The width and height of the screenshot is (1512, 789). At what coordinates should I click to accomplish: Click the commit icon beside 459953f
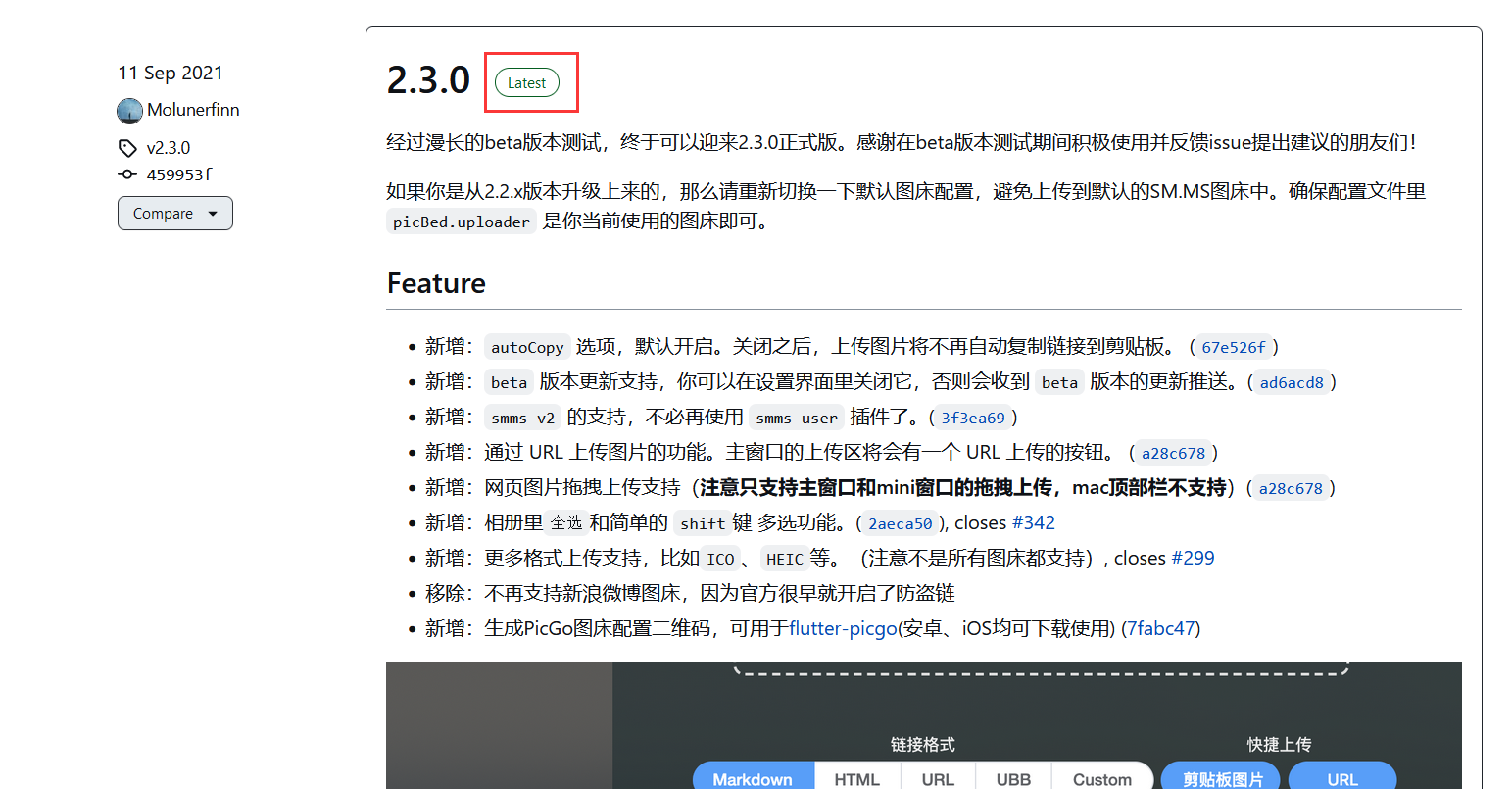point(127,174)
